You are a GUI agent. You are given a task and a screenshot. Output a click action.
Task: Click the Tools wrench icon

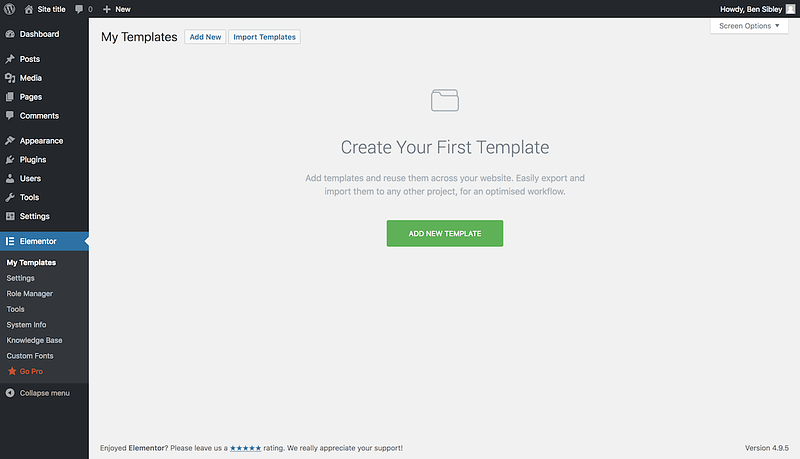pyautogui.click(x=10, y=197)
